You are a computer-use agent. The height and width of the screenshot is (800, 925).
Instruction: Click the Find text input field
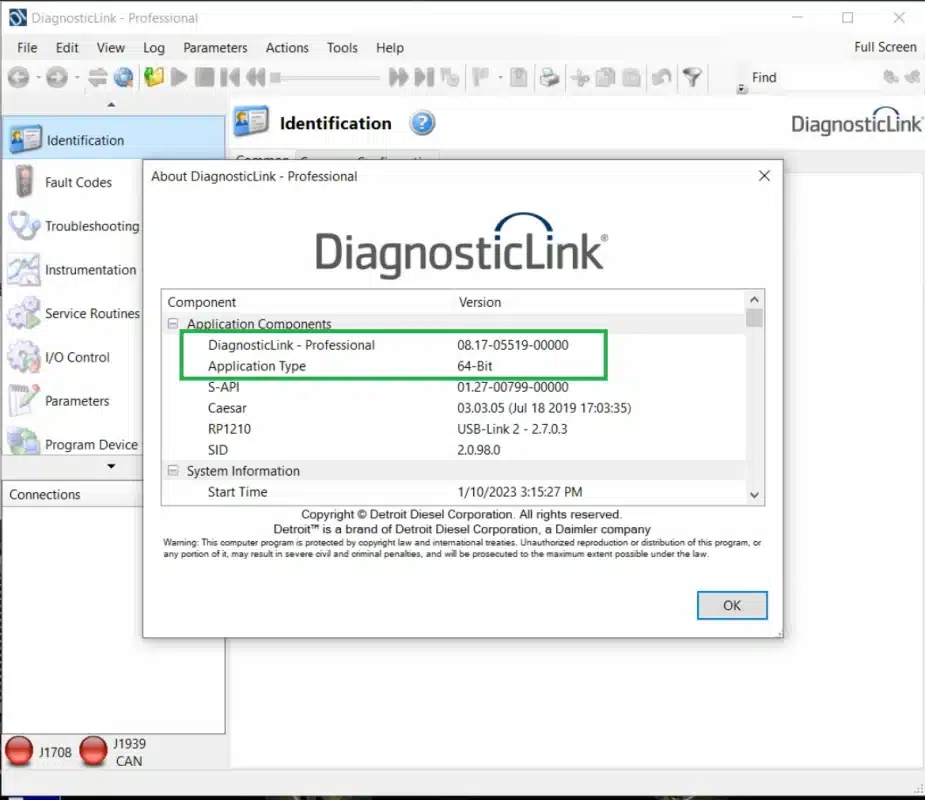point(831,78)
